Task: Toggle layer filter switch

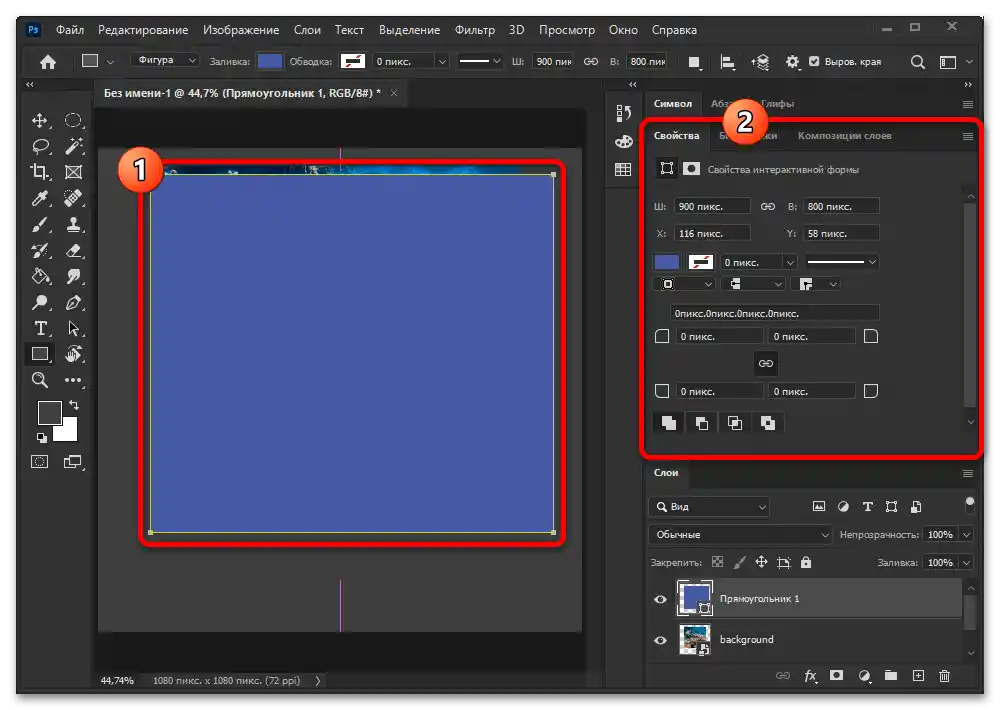Action: 969,505
